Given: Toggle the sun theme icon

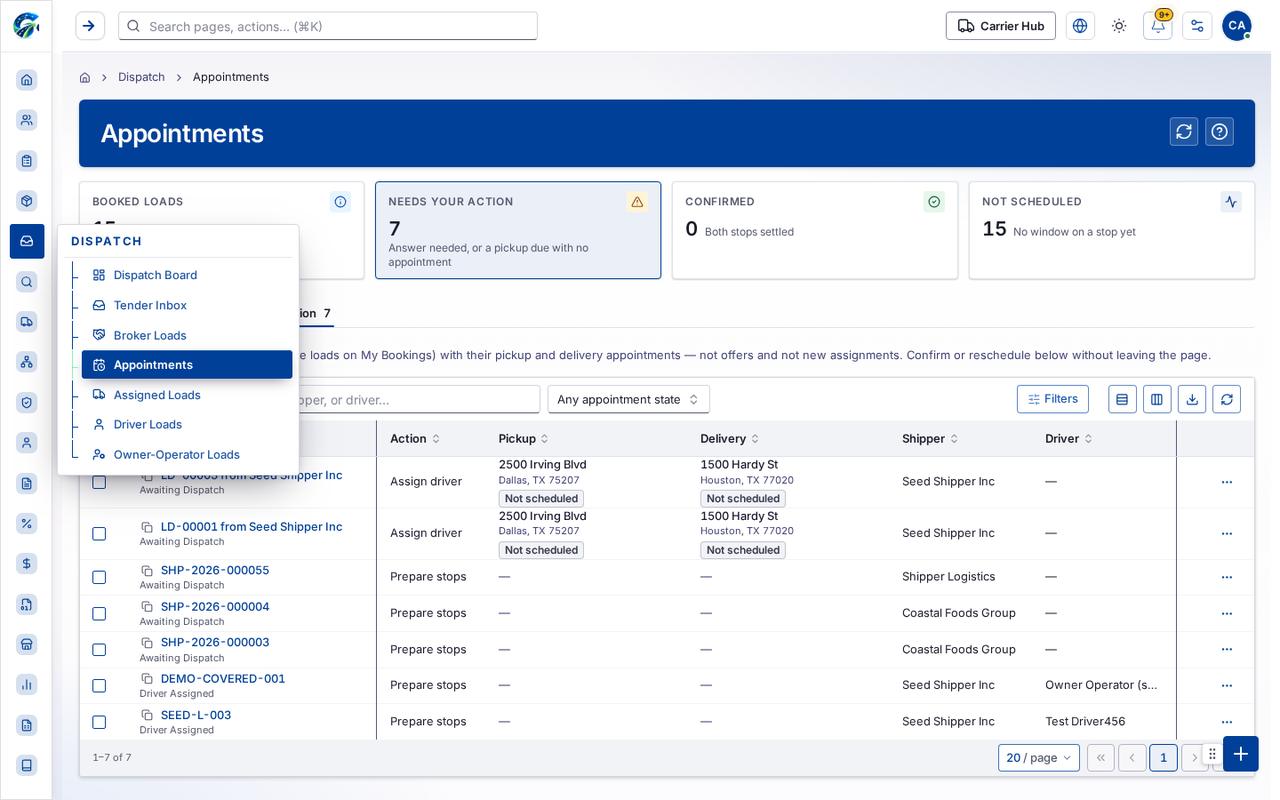Looking at the screenshot, I should coord(1119,26).
